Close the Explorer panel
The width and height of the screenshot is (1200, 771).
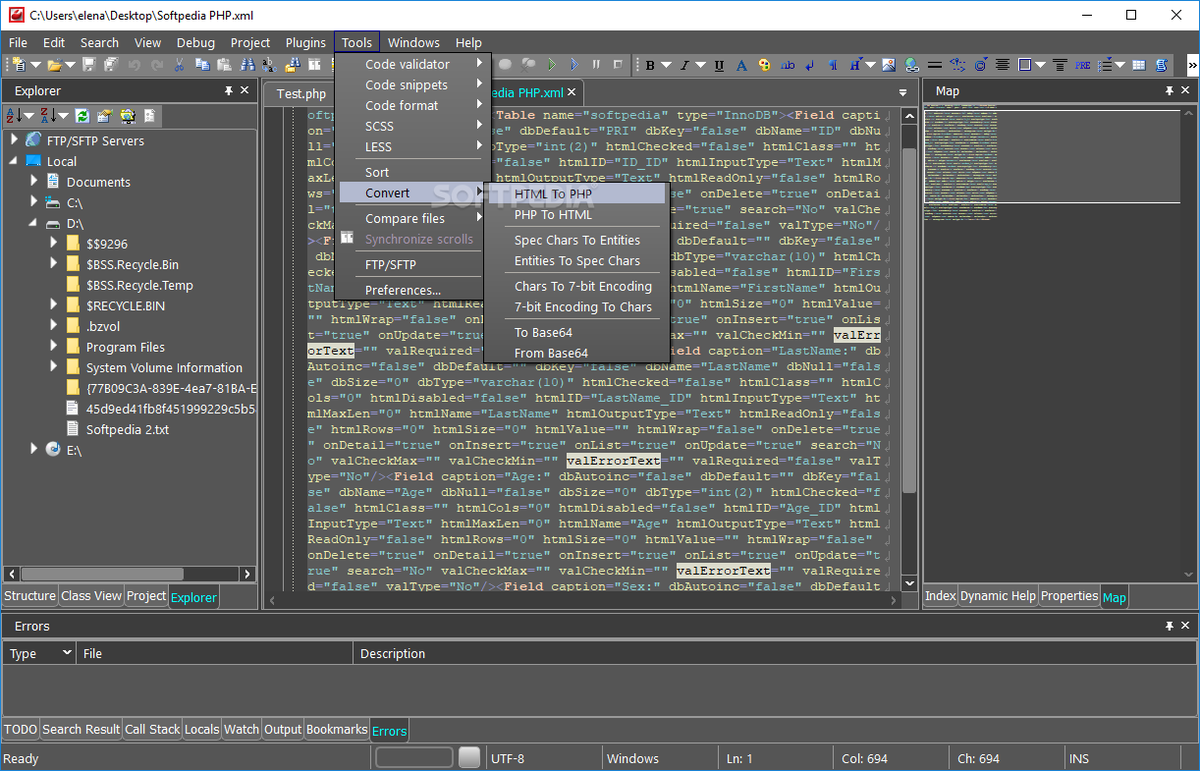(x=245, y=91)
